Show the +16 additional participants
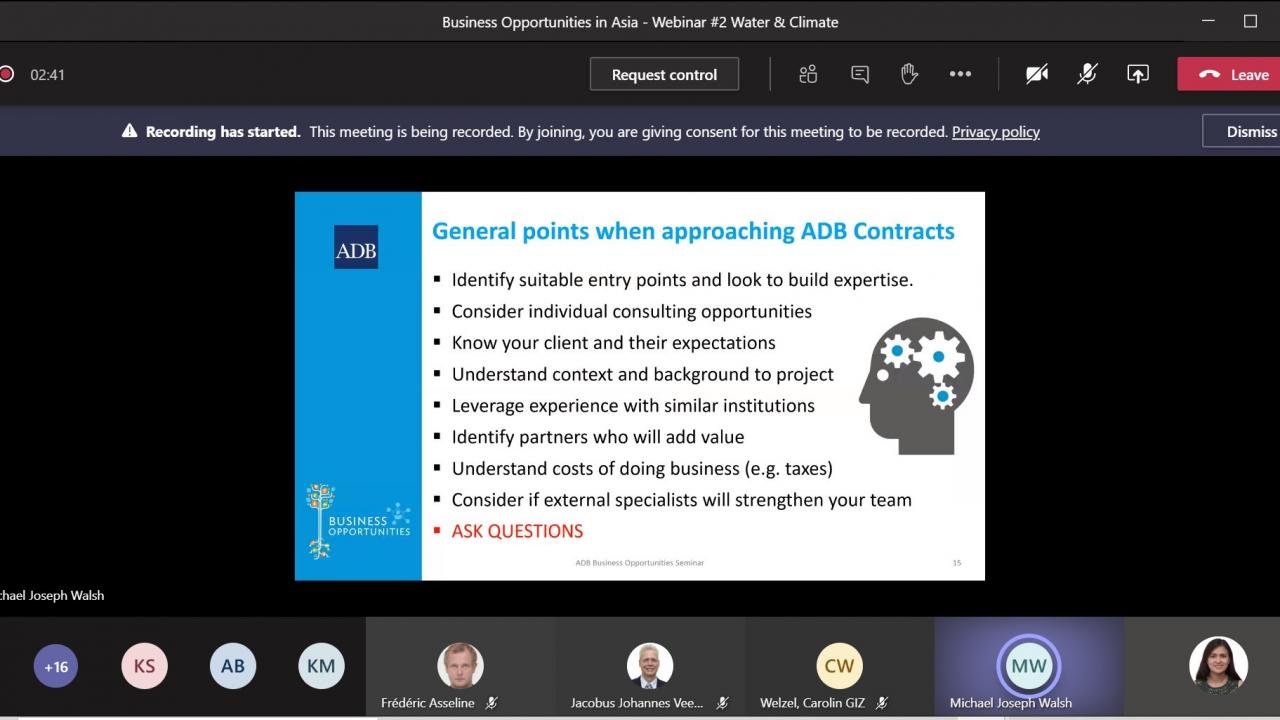This screenshot has height=720, width=1280. click(x=56, y=666)
